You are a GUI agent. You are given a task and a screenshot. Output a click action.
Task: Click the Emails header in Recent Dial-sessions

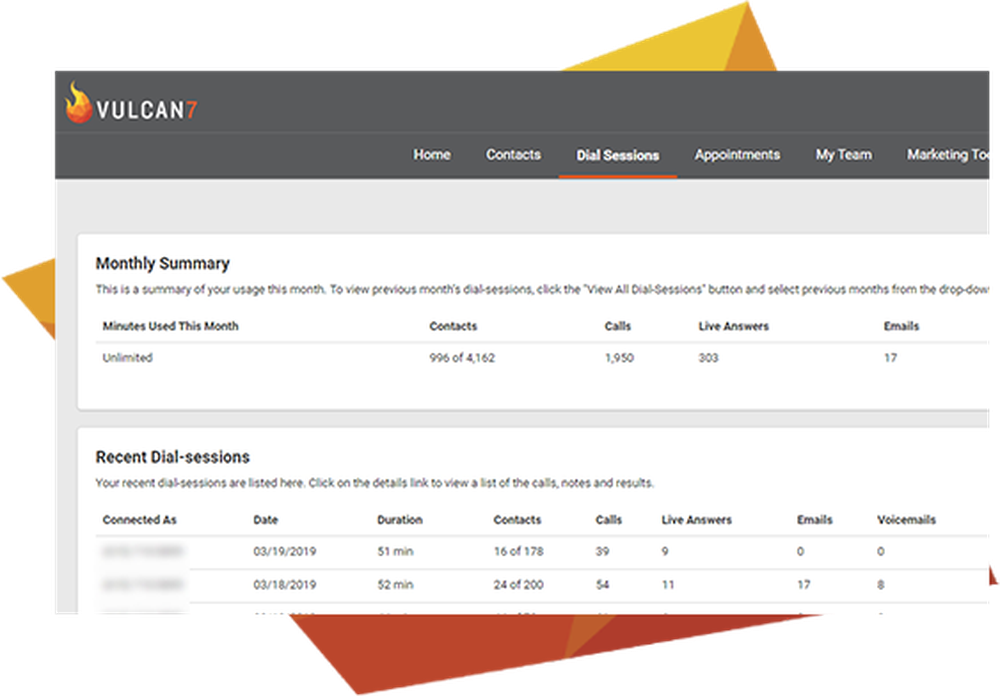[x=814, y=520]
